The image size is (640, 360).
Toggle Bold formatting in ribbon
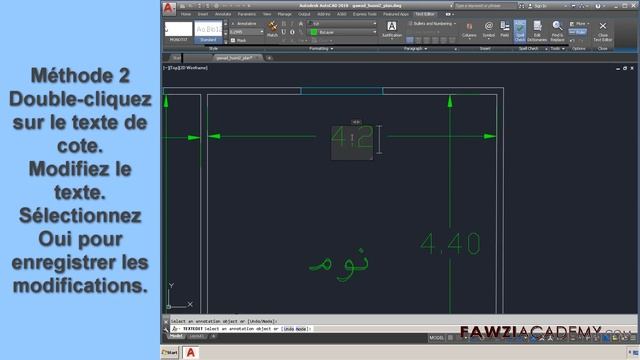coord(284,24)
